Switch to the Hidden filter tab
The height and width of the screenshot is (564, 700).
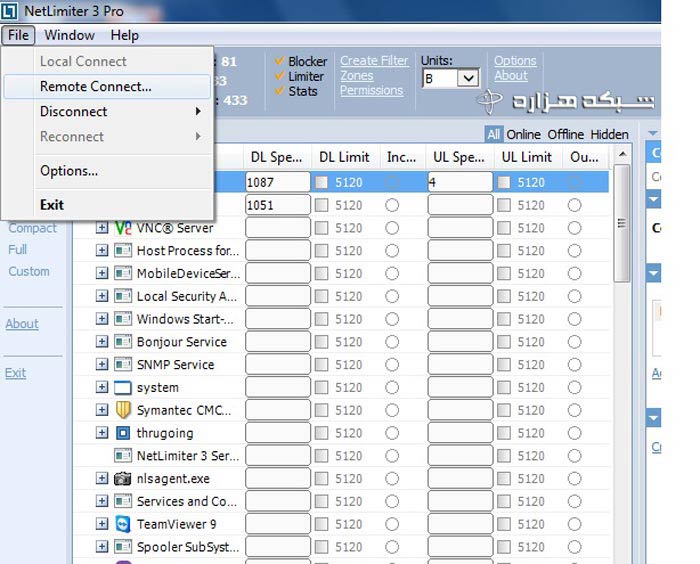pos(609,134)
